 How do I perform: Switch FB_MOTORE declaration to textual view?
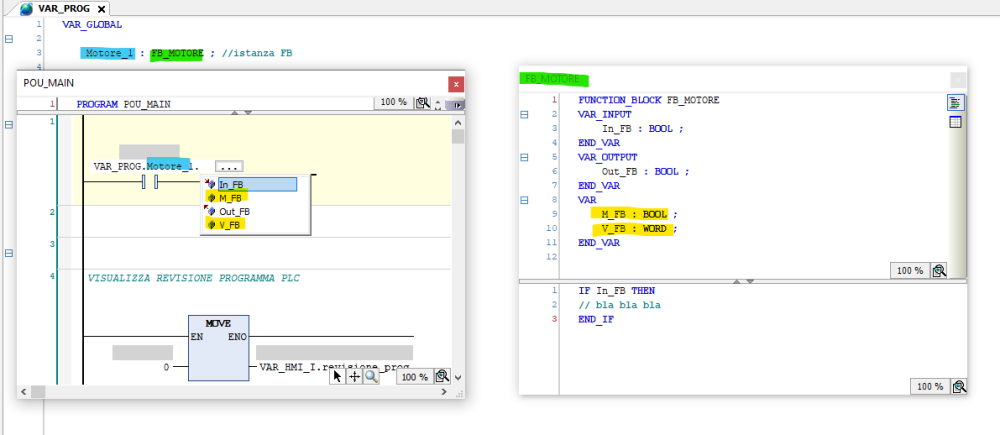[955, 103]
